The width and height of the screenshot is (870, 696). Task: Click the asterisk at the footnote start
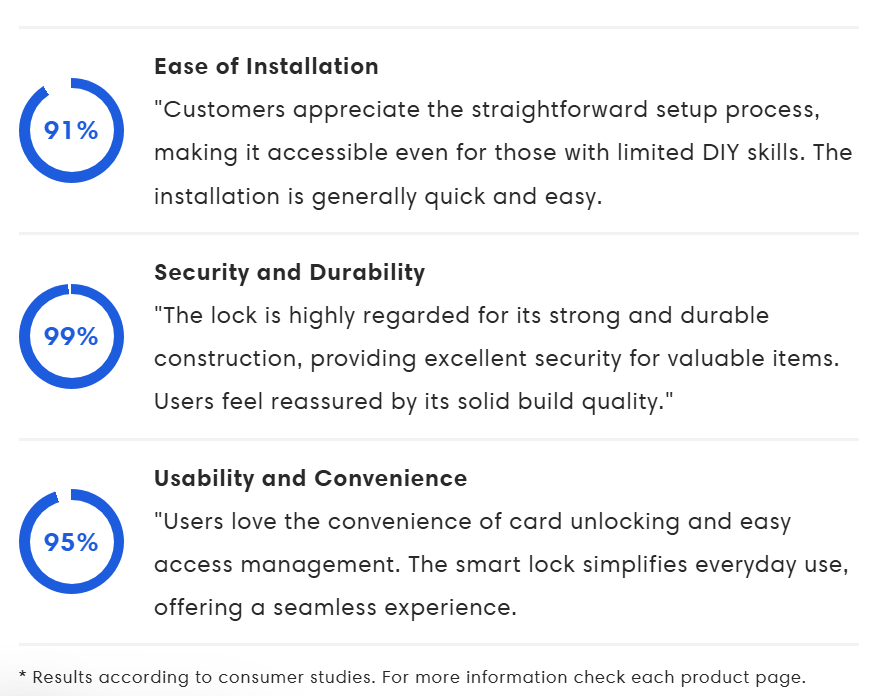(x=23, y=675)
